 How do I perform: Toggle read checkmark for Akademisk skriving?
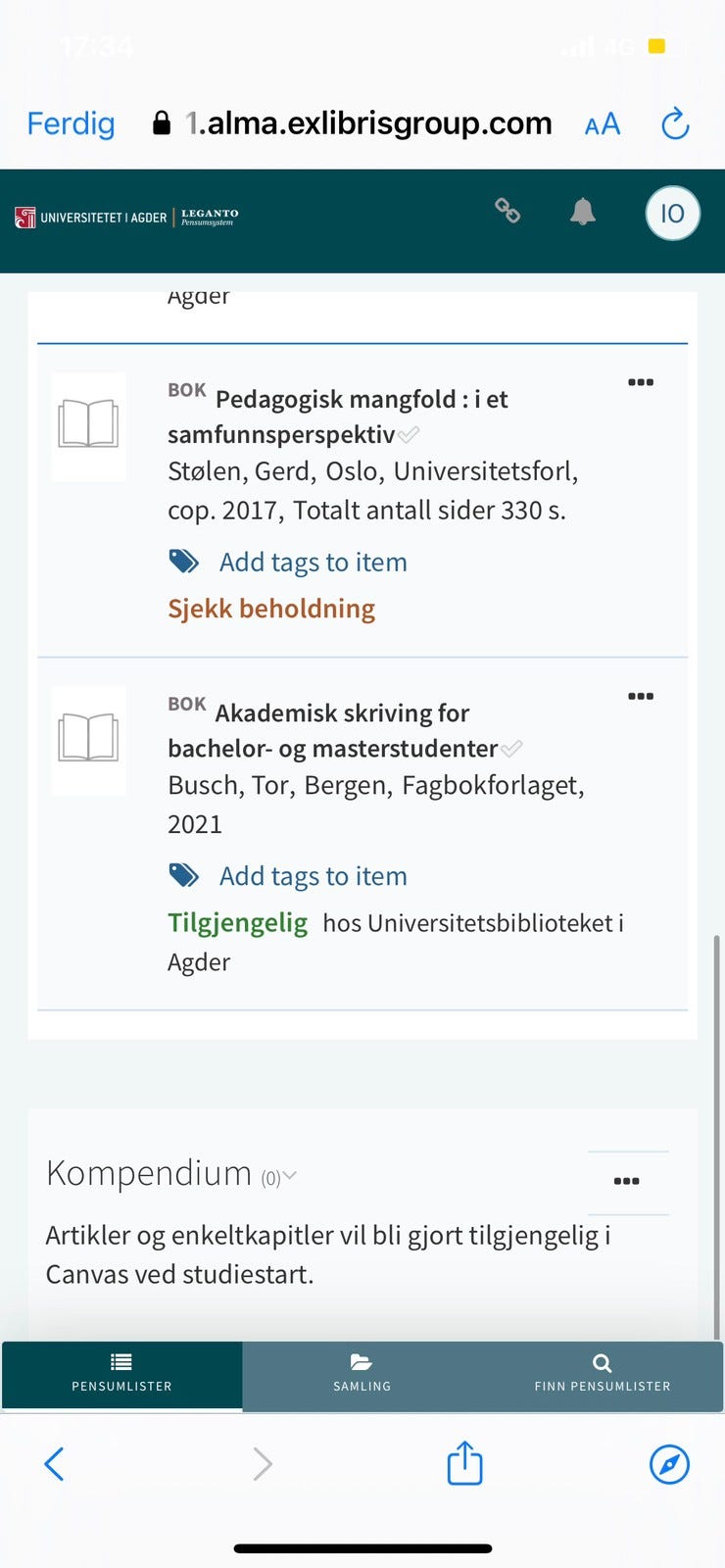point(511,749)
